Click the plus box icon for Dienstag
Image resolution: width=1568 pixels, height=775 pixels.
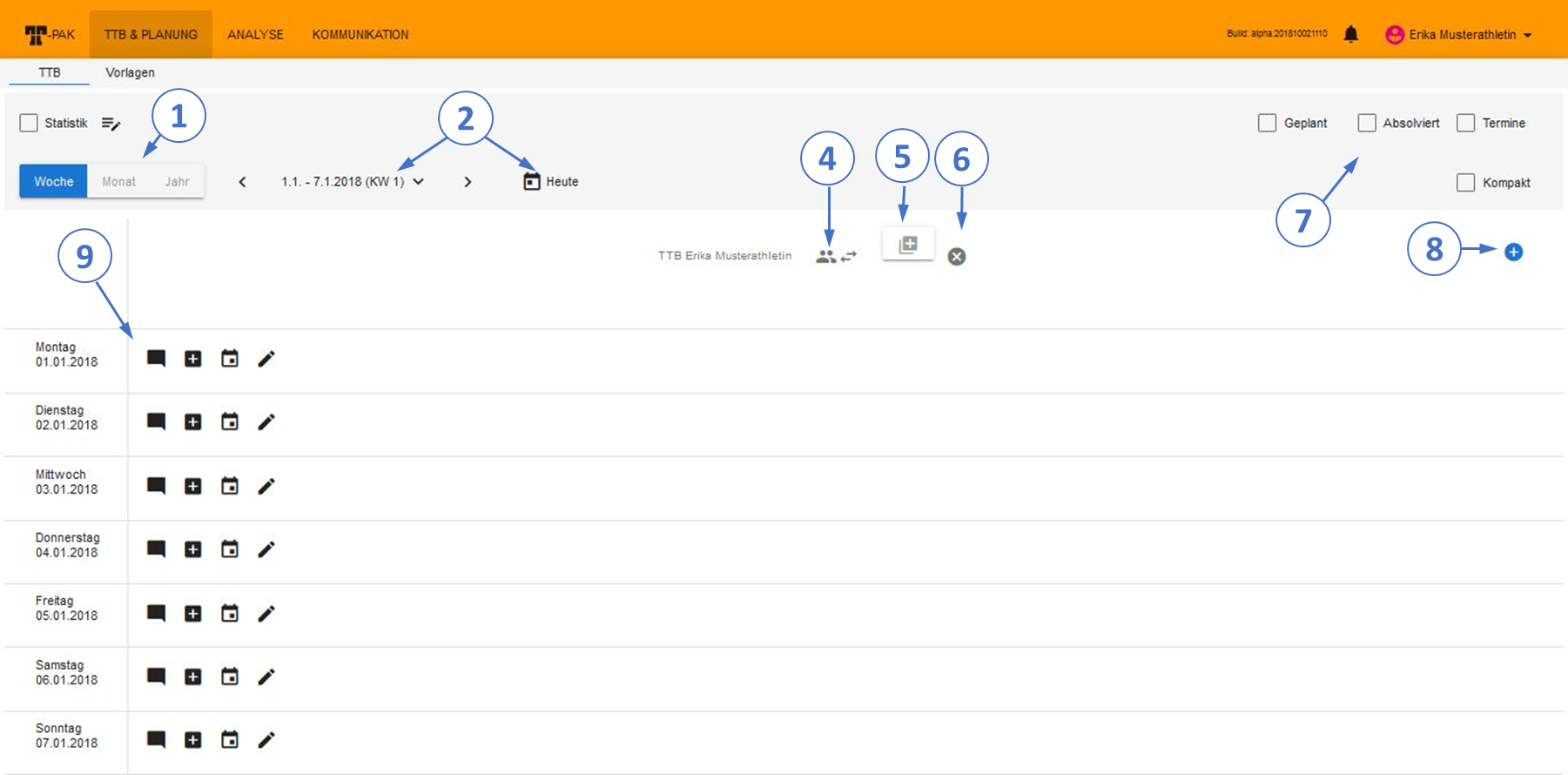click(193, 422)
